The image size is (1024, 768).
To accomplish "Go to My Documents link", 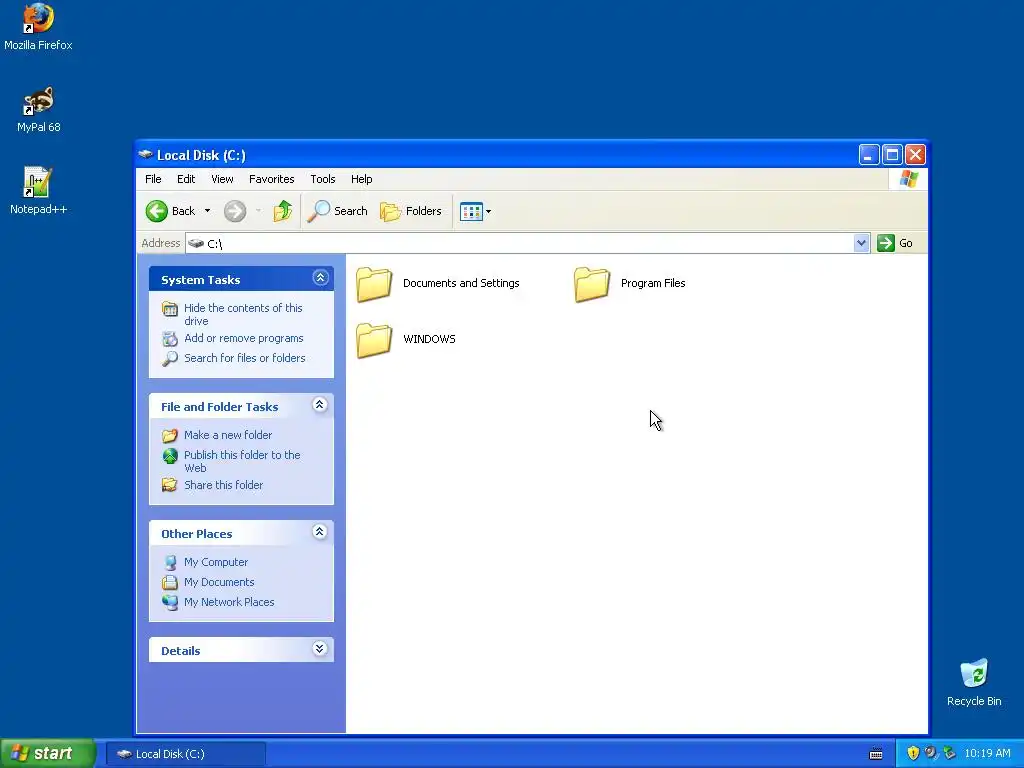I will click(x=219, y=582).
